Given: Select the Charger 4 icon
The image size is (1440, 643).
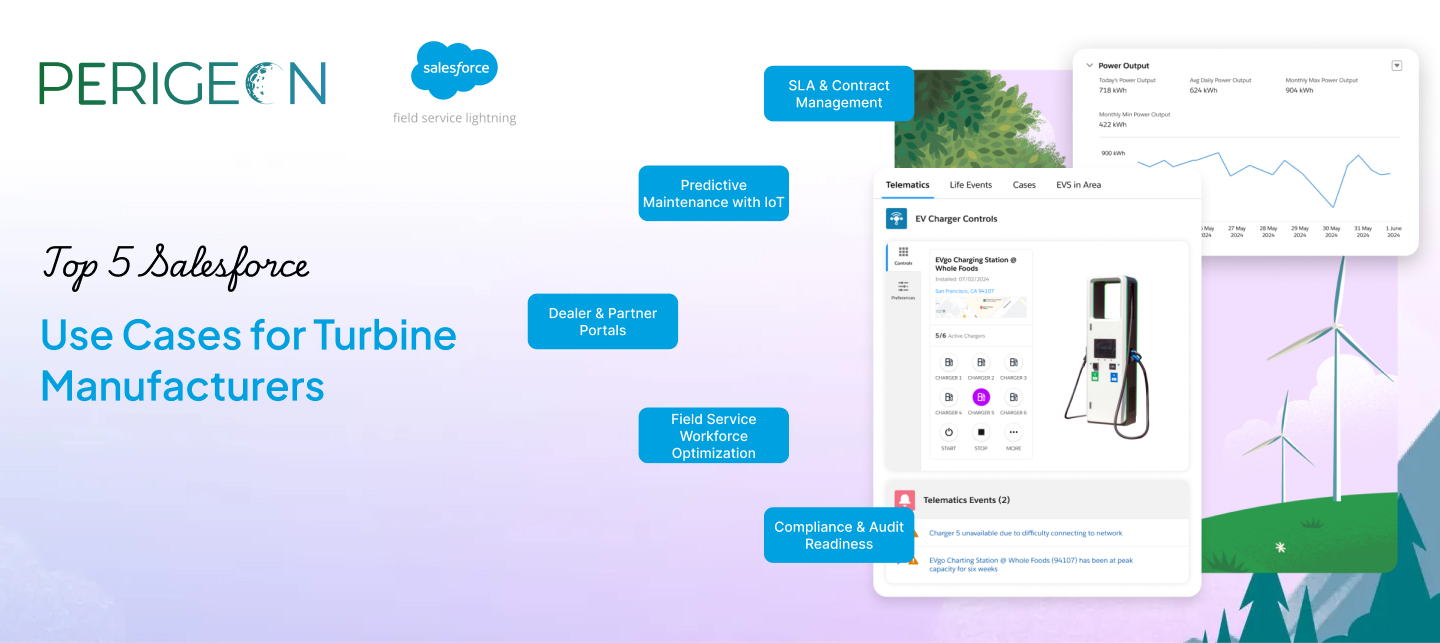Looking at the screenshot, I should (x=948, y=397).
